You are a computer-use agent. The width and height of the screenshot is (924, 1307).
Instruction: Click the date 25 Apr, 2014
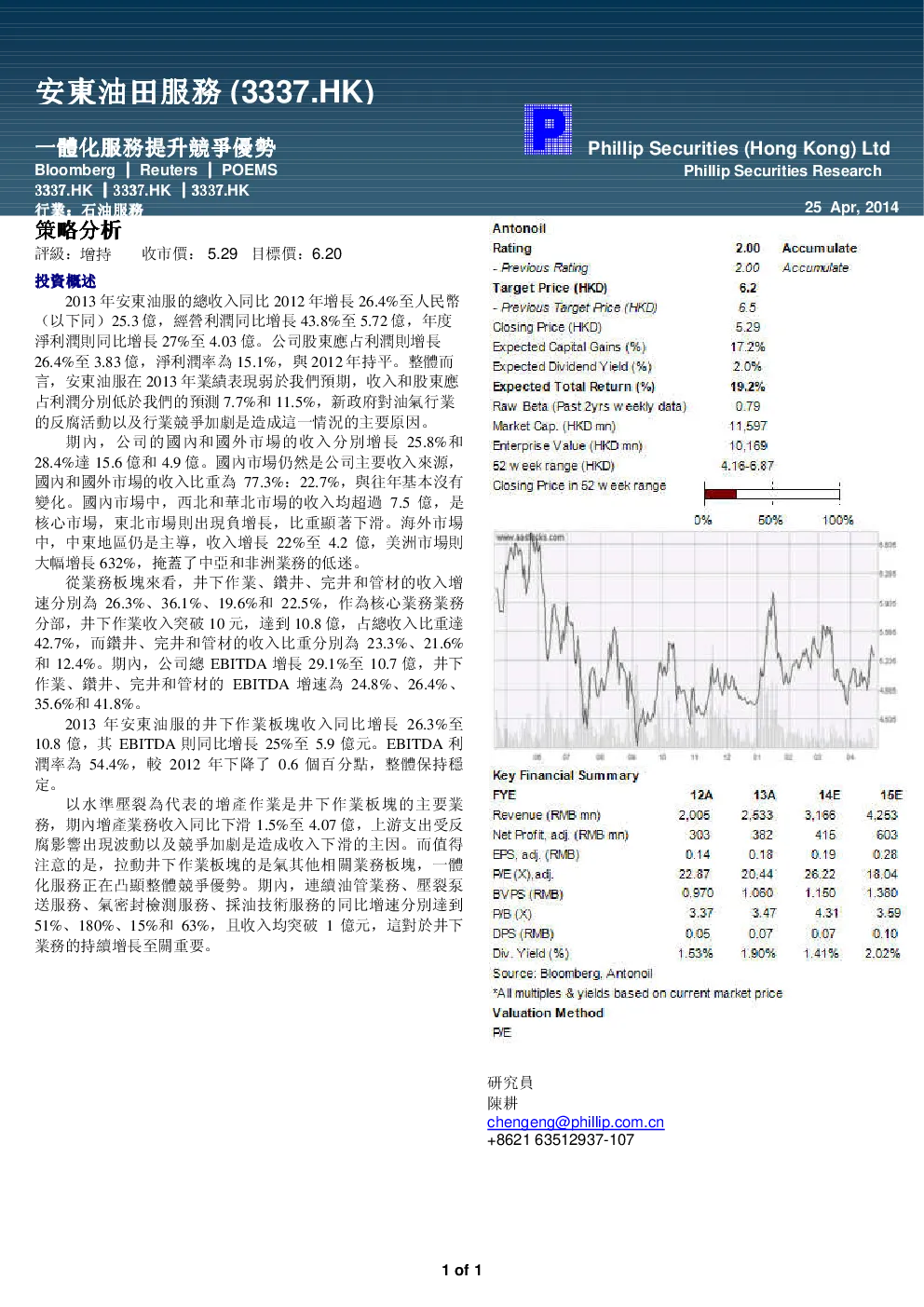click(851, 207)
